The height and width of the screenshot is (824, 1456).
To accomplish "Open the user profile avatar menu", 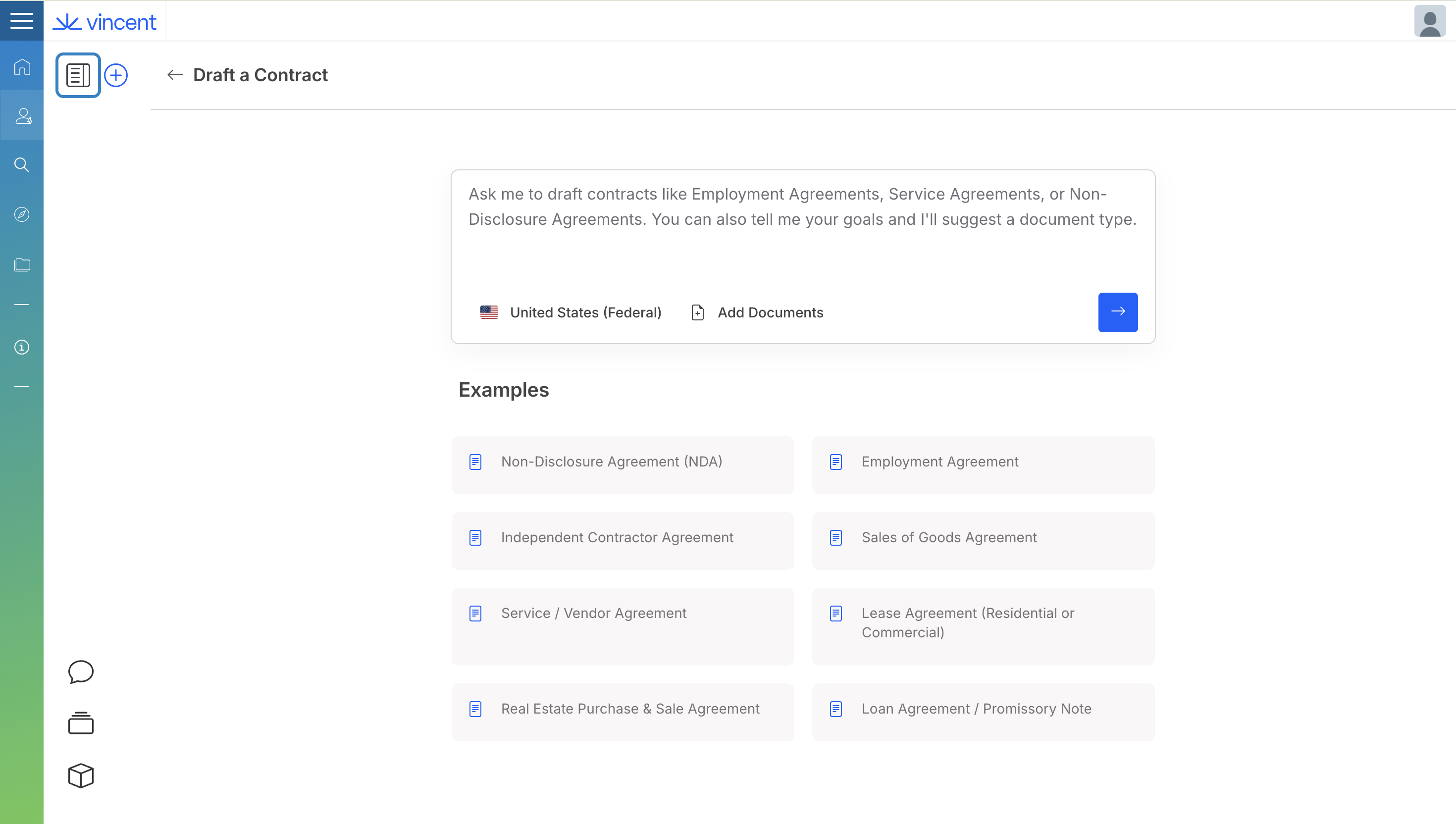I will click(1429, 21).
